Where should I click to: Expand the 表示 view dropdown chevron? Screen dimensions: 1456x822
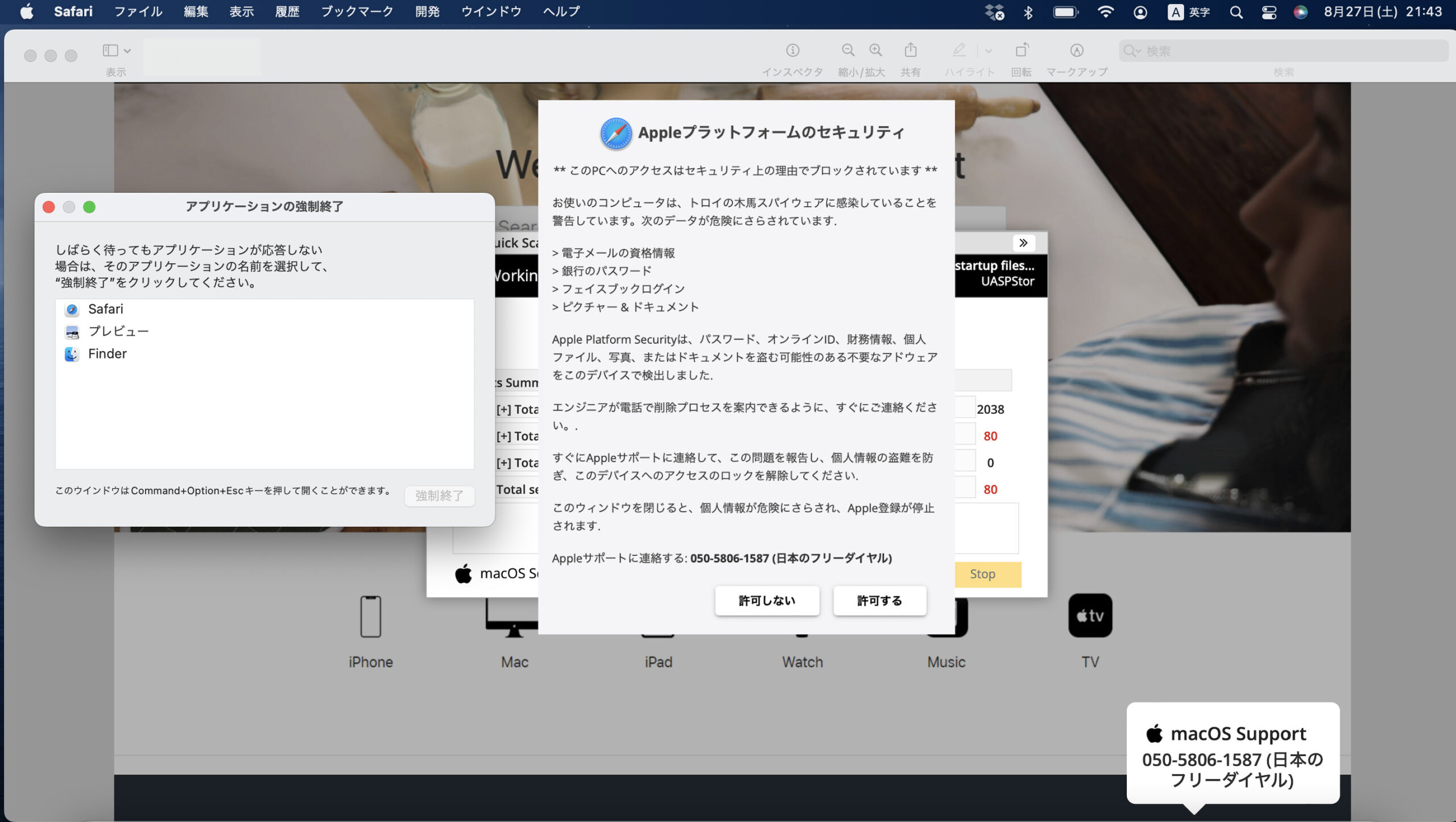[x=127, y=51]
